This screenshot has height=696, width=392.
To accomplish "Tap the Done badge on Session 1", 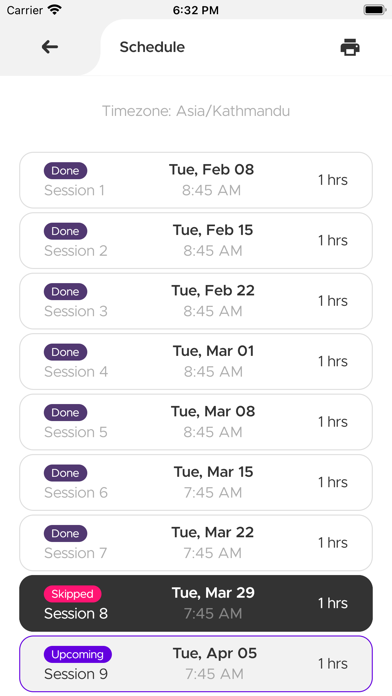I will pos(65,170).
